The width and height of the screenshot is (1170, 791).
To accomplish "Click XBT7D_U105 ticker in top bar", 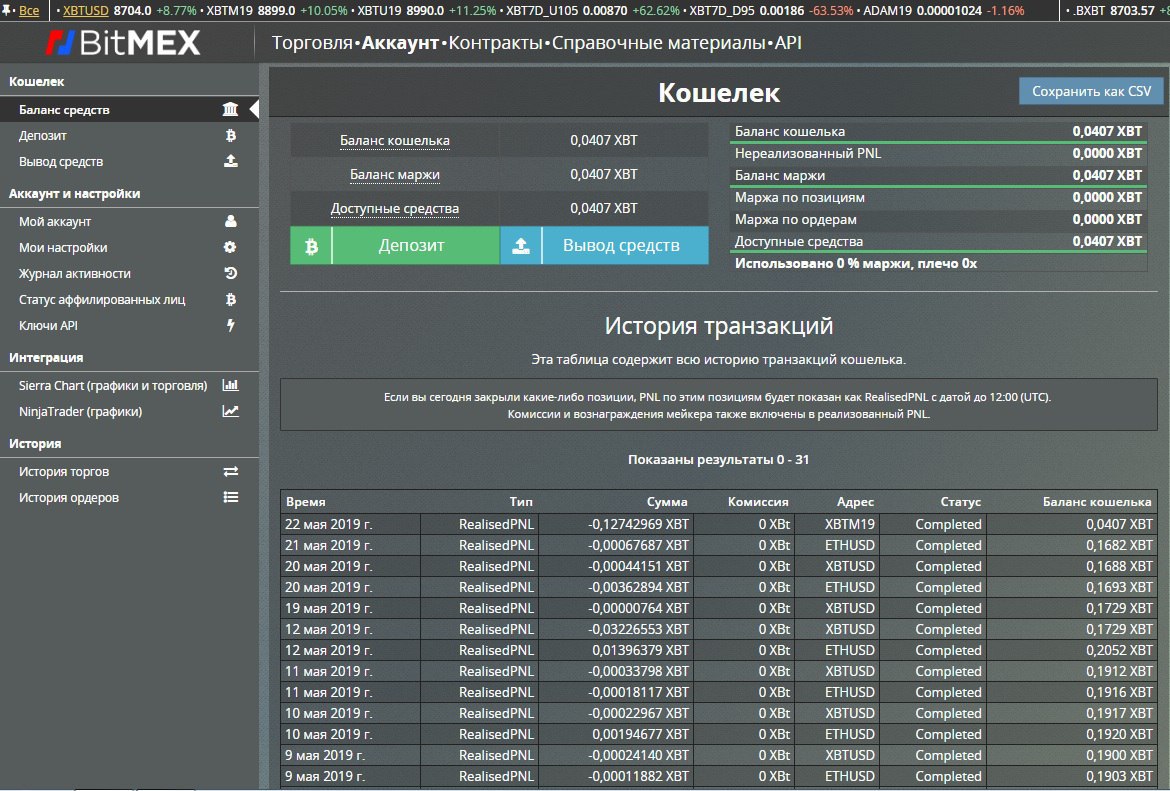I will click(x=542, y=10).
